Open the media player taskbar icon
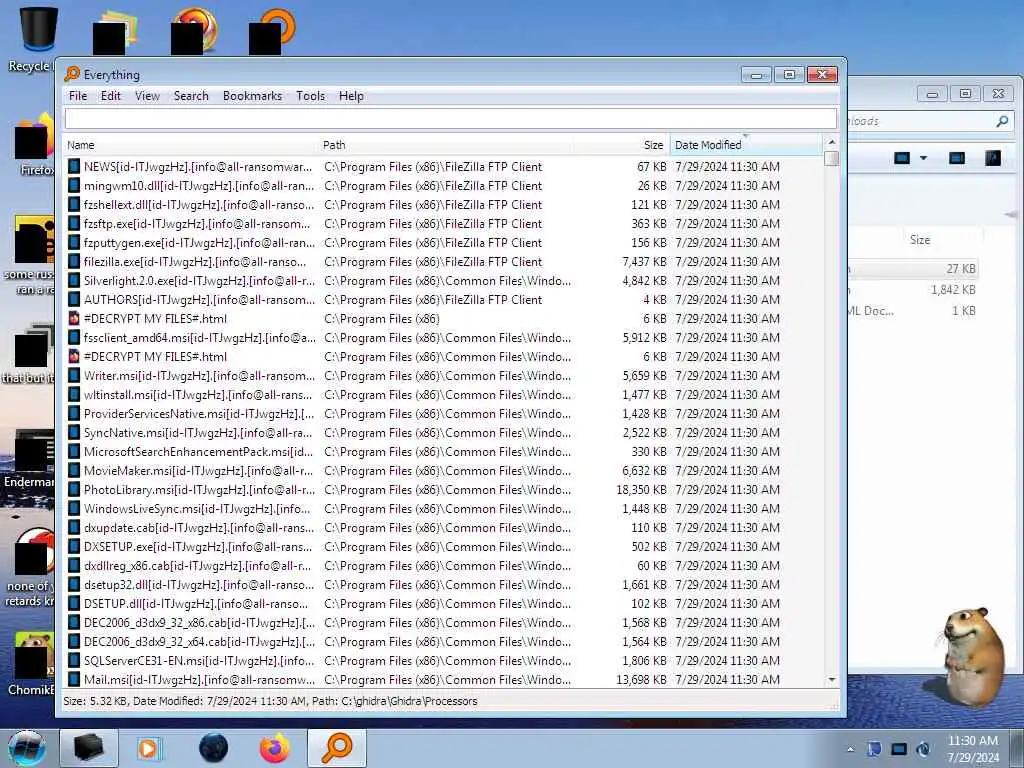This screenshot has width=1024, height=768. pyautogui.click(x=148, y=748)
